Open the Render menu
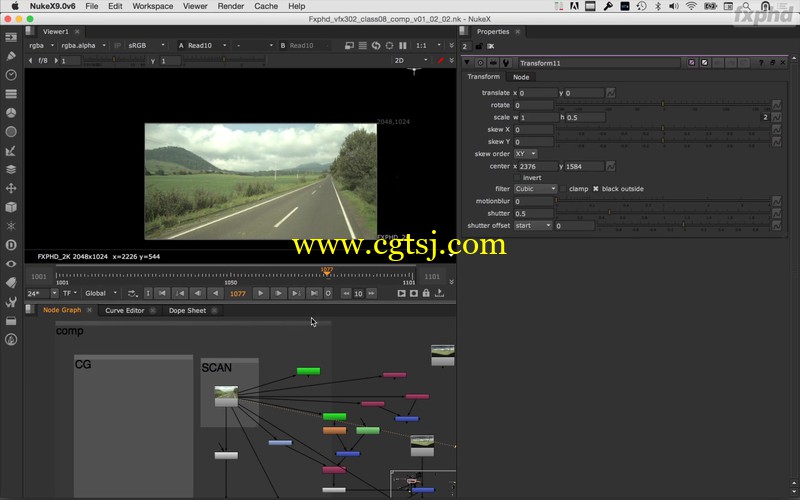 coord(231,6)
